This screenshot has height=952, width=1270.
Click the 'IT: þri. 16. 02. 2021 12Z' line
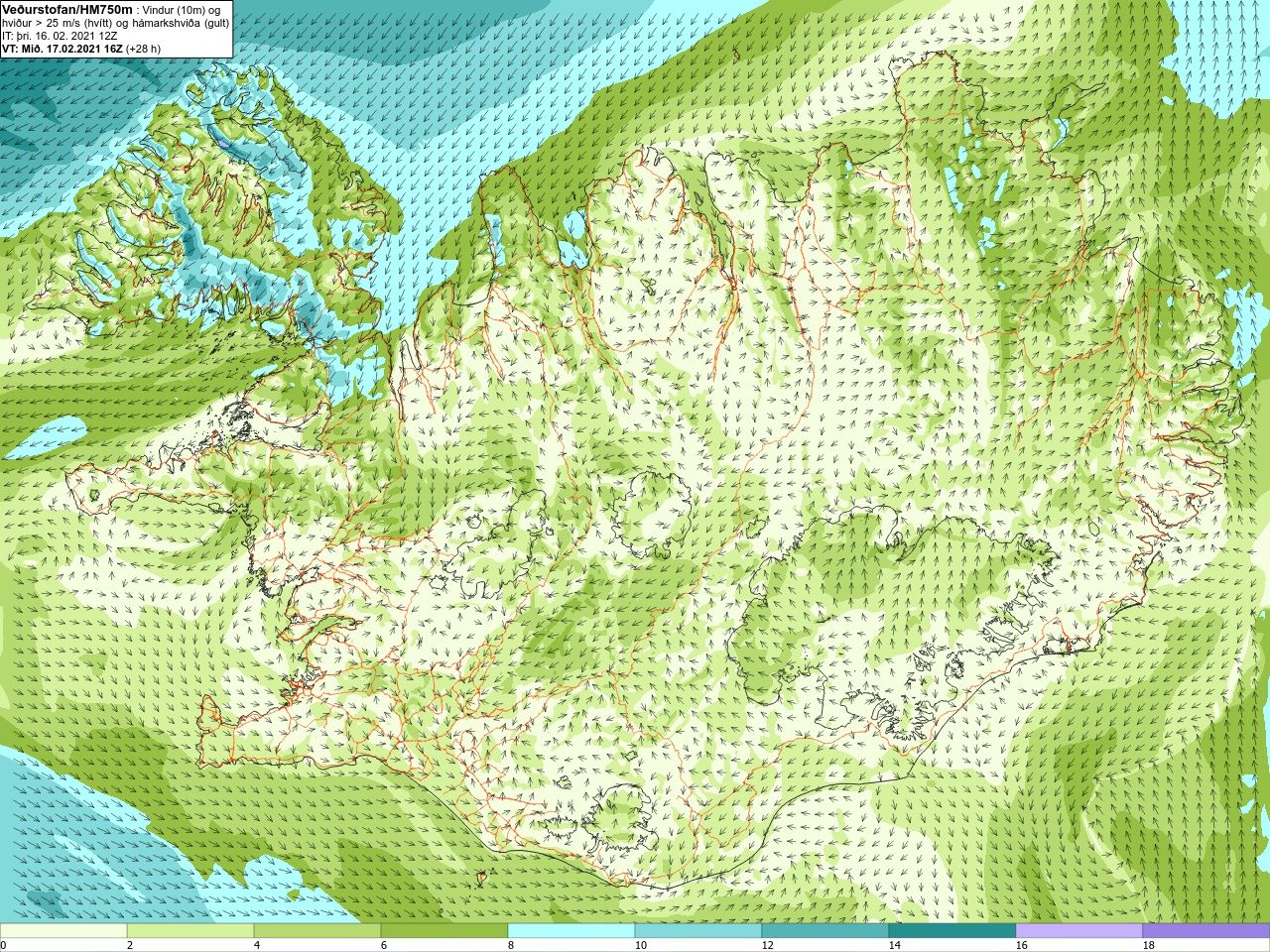tap(61, 36)
